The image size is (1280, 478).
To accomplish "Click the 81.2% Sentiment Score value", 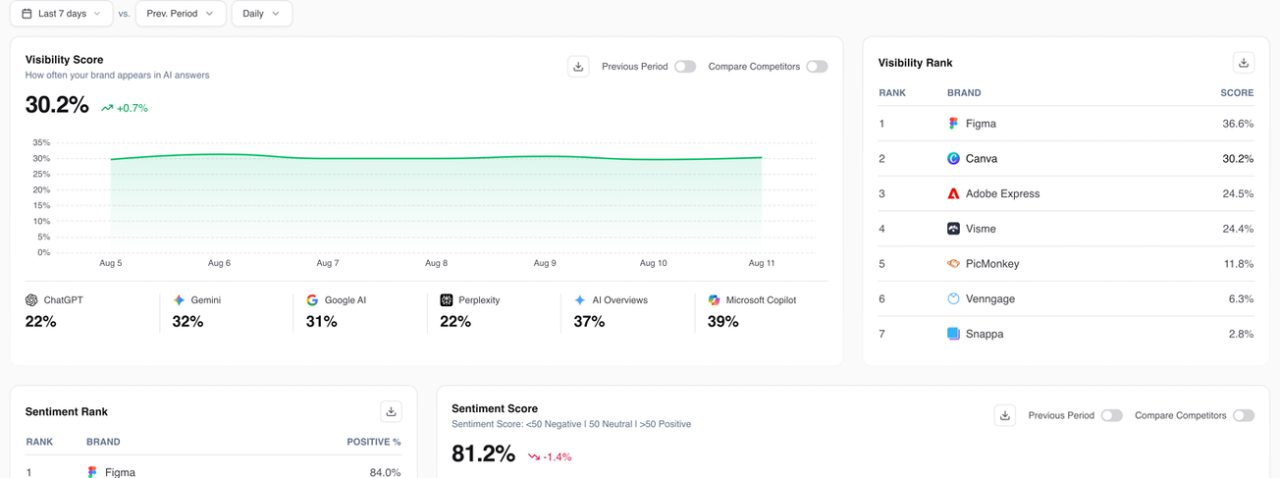I will 484,455.
